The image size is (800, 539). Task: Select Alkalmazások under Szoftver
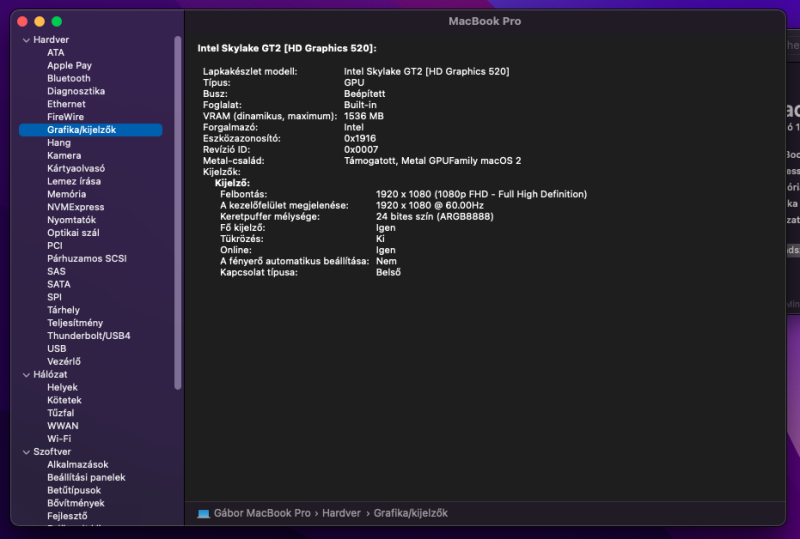click(x=78, y=464)
